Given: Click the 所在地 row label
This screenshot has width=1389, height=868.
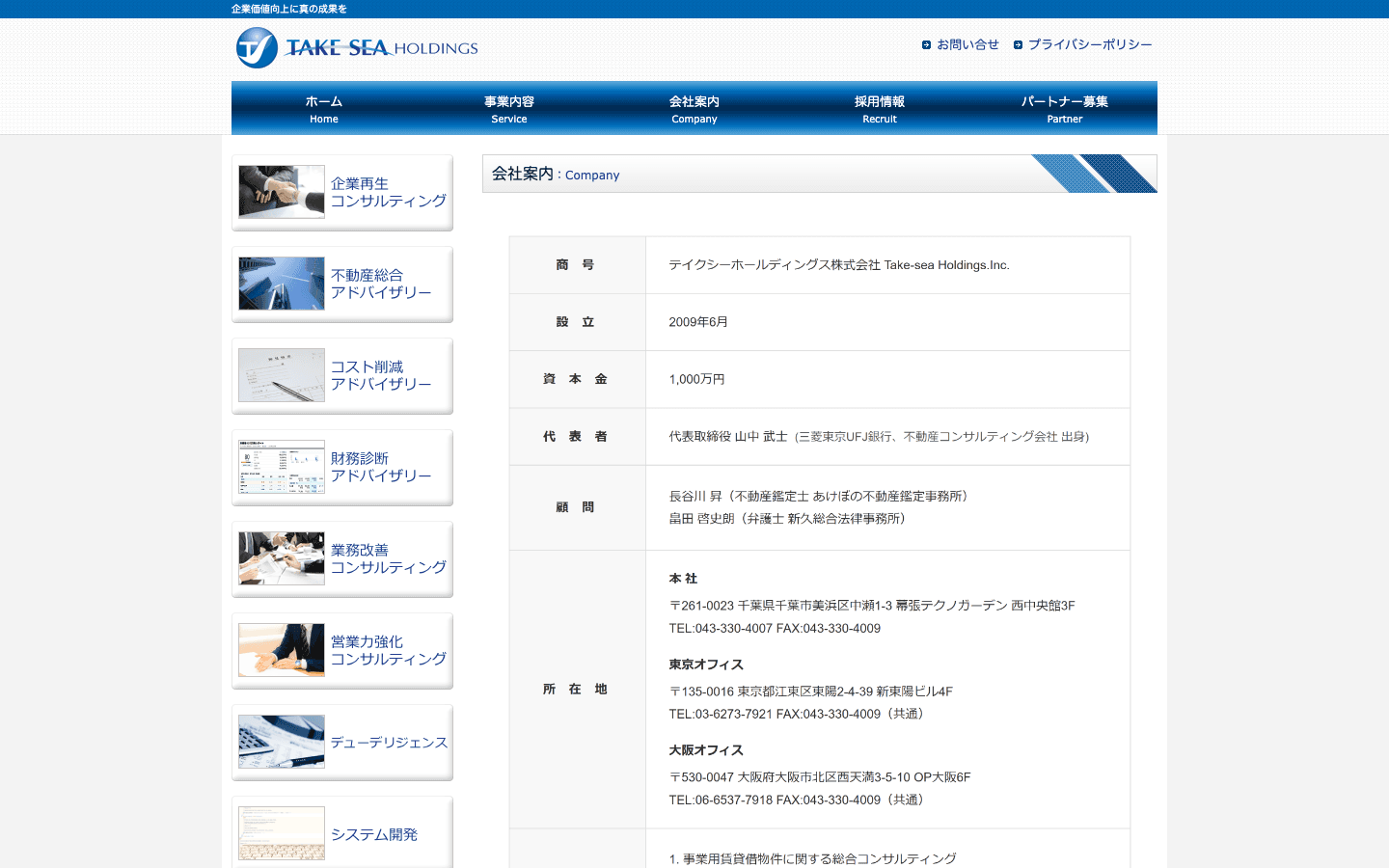Looking at the screenshot, I should click(x=575, y=690).
